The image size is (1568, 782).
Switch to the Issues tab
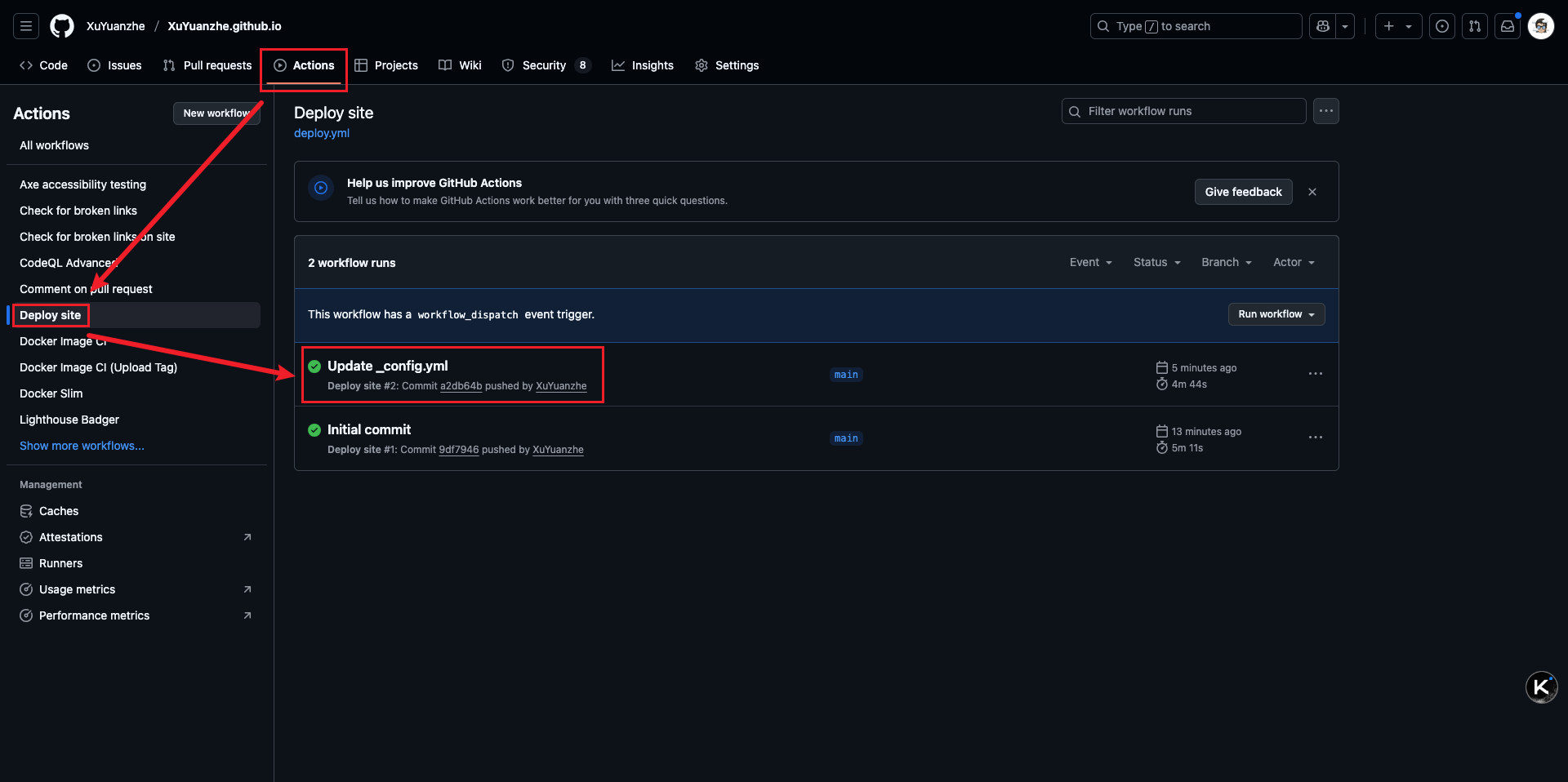(x=114, y=65)
